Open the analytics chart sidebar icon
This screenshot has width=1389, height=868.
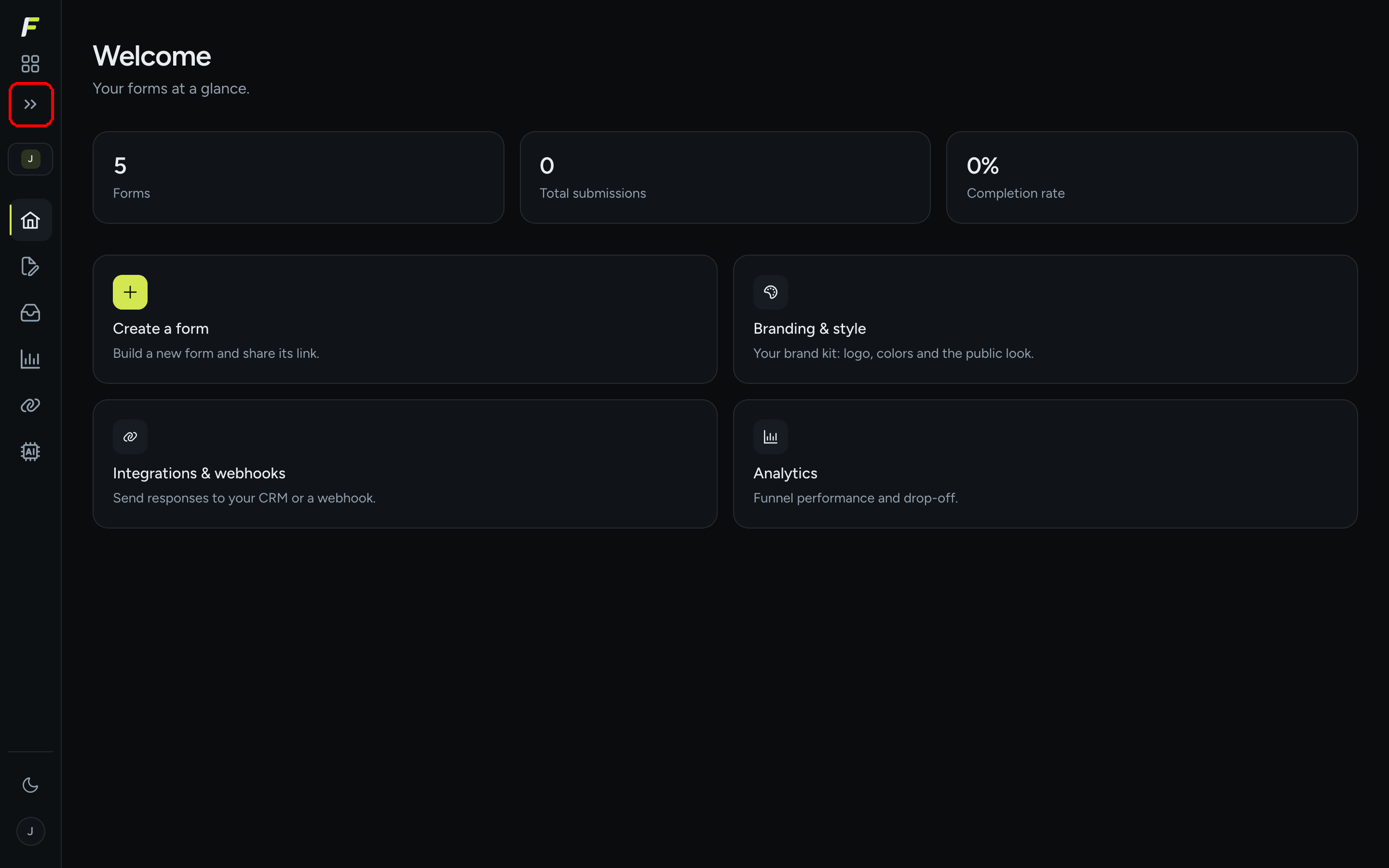pos(30,359)
